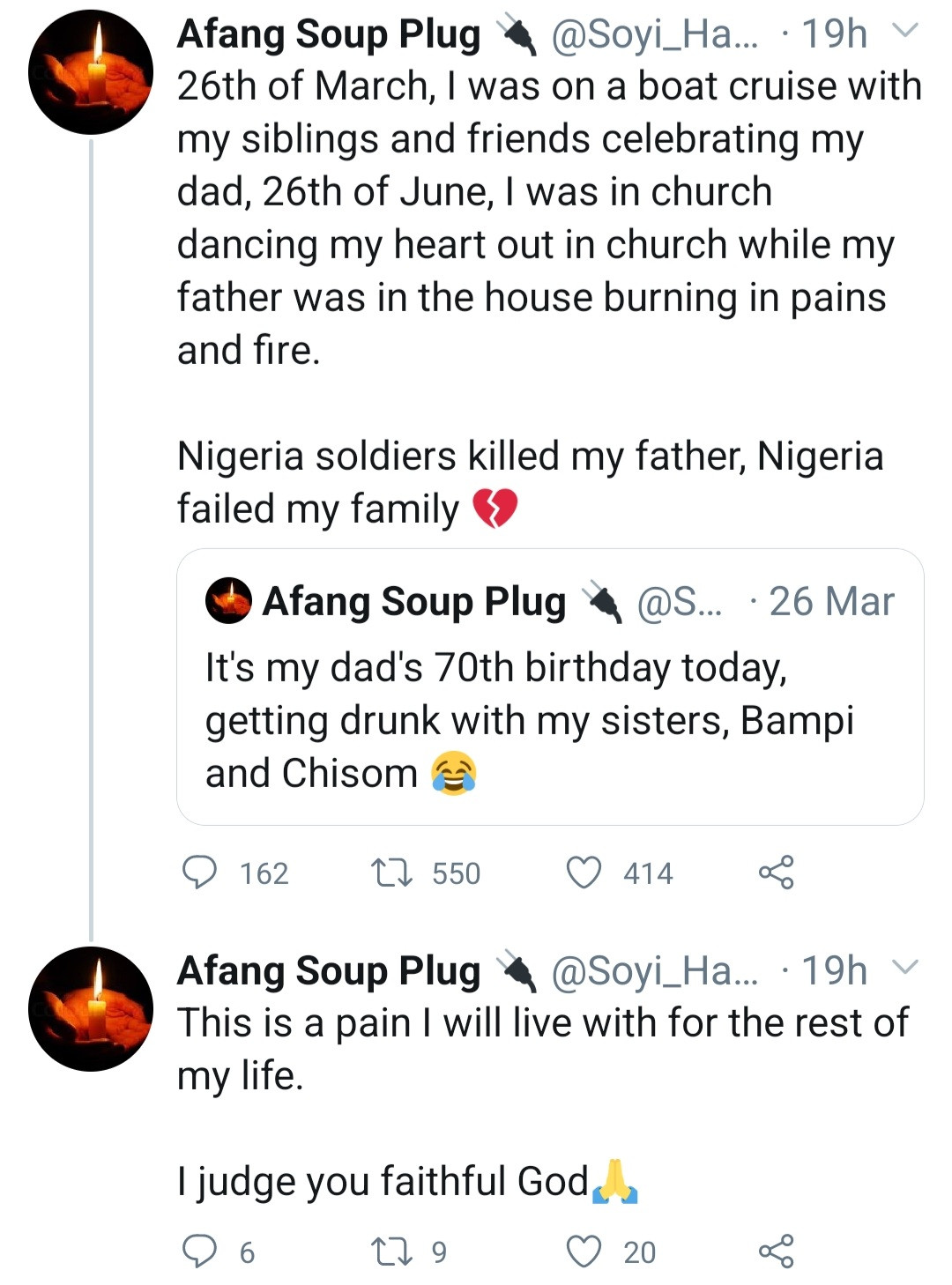Share the second tweet about pain

pyautogui.click(x=776, y=1252)
